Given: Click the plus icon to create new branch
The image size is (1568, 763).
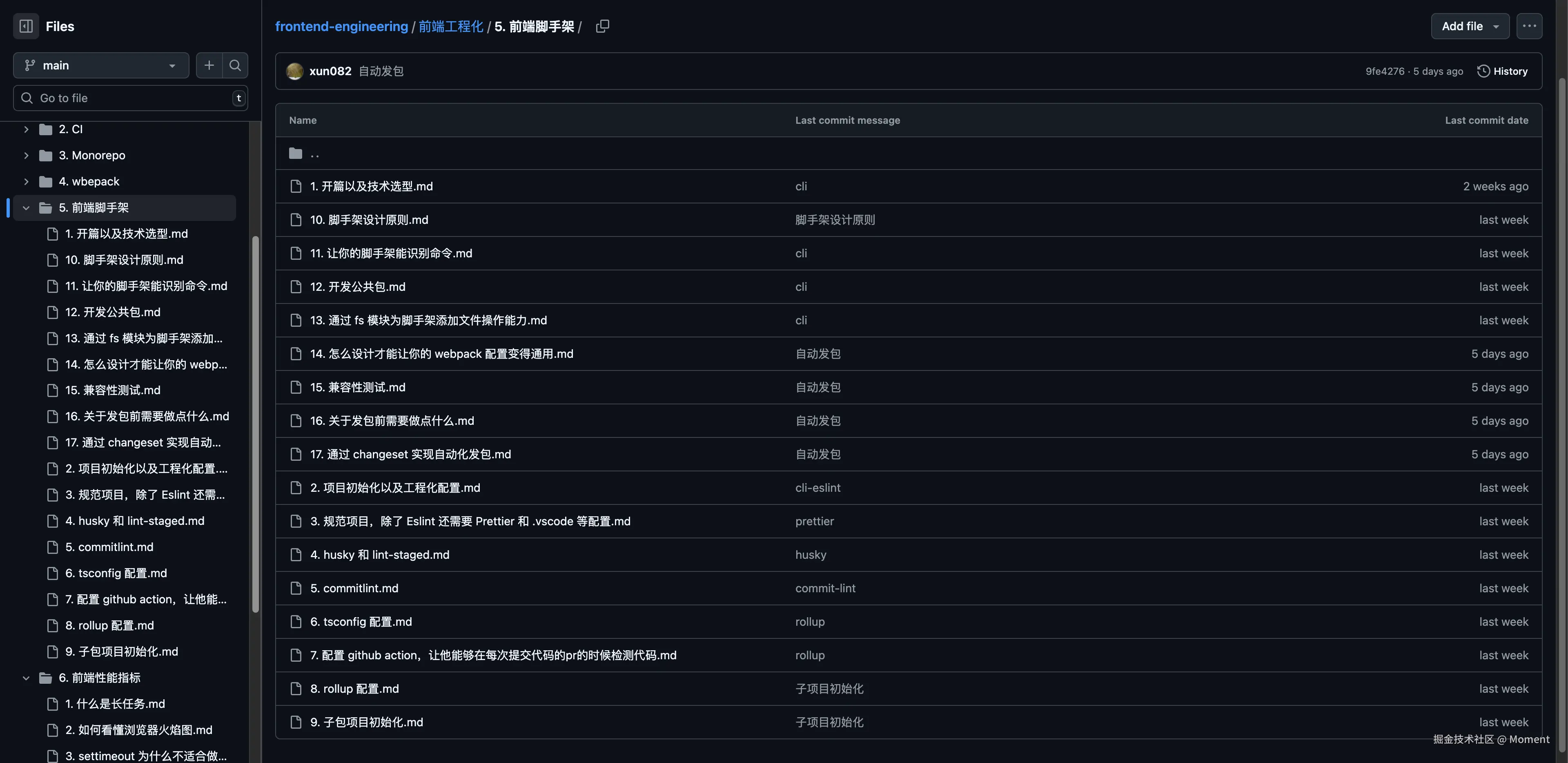Looking at the screenshot, I should point(209,65).
